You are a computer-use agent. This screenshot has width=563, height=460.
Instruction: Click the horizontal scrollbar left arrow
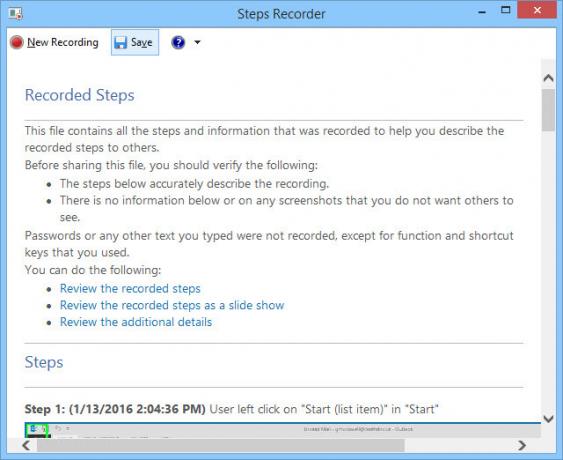(x=26, y=446)
